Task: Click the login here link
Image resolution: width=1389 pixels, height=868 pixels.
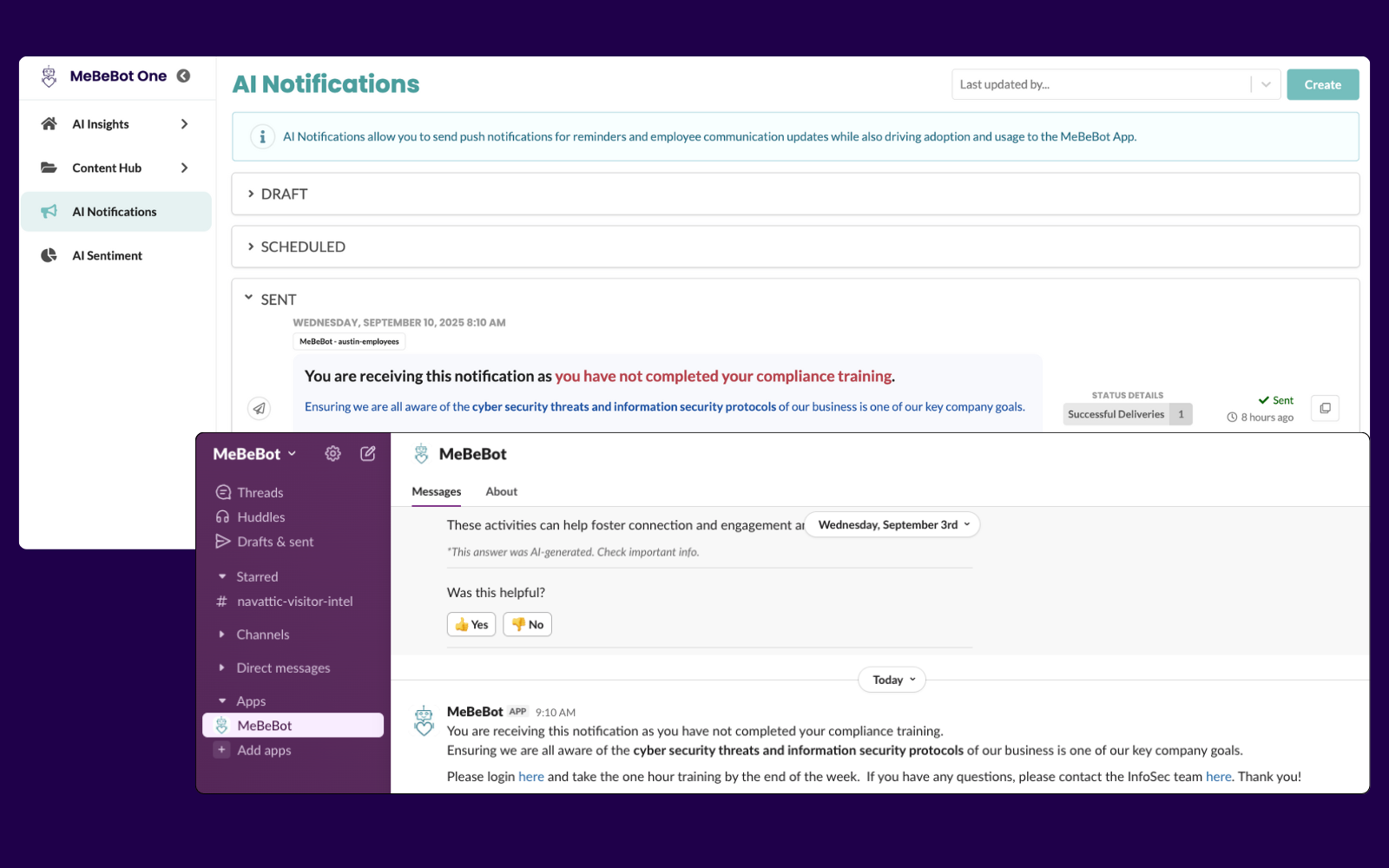Action: (x=531, y=776)
